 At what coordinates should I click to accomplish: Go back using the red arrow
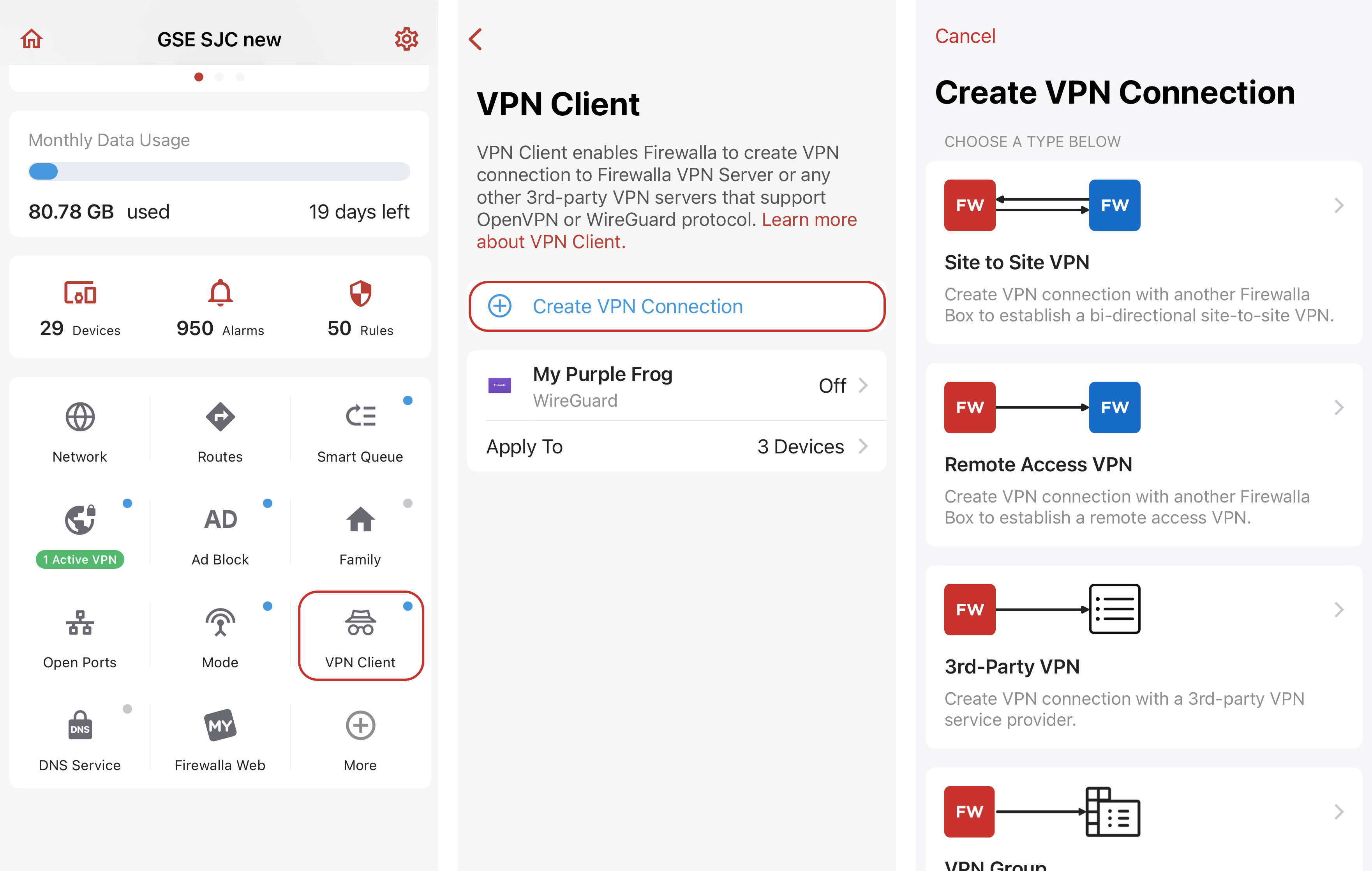[476, 39]
